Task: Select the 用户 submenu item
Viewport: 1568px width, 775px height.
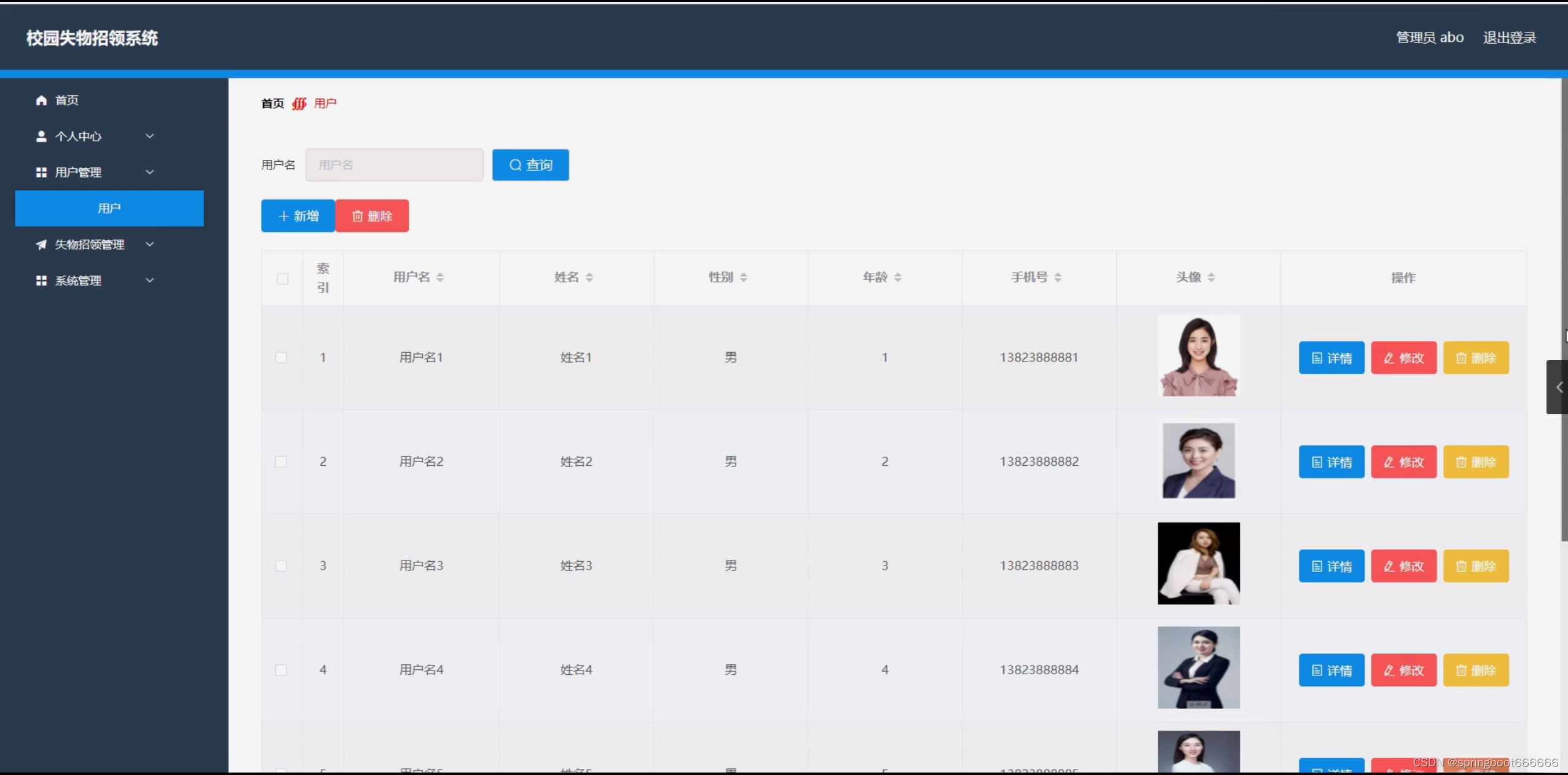Action: tap(109, 208)
